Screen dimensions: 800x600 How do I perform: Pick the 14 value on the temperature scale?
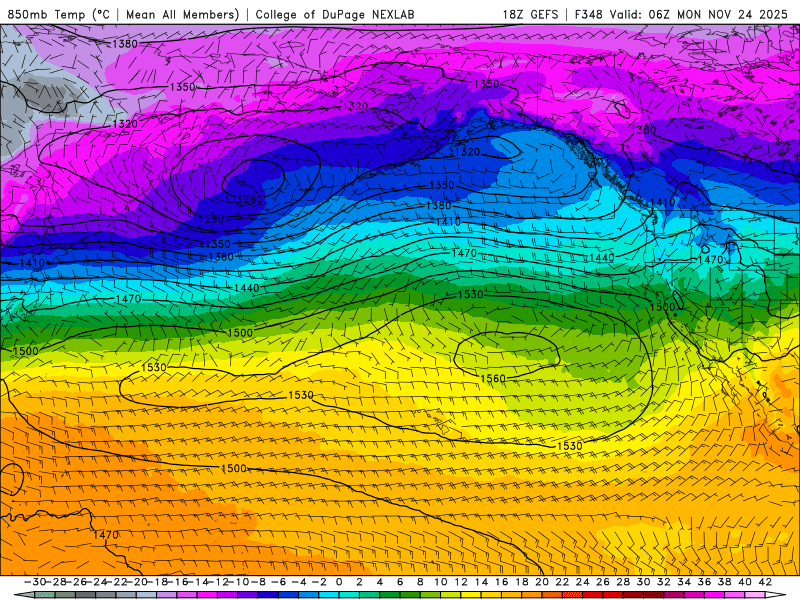481,582
